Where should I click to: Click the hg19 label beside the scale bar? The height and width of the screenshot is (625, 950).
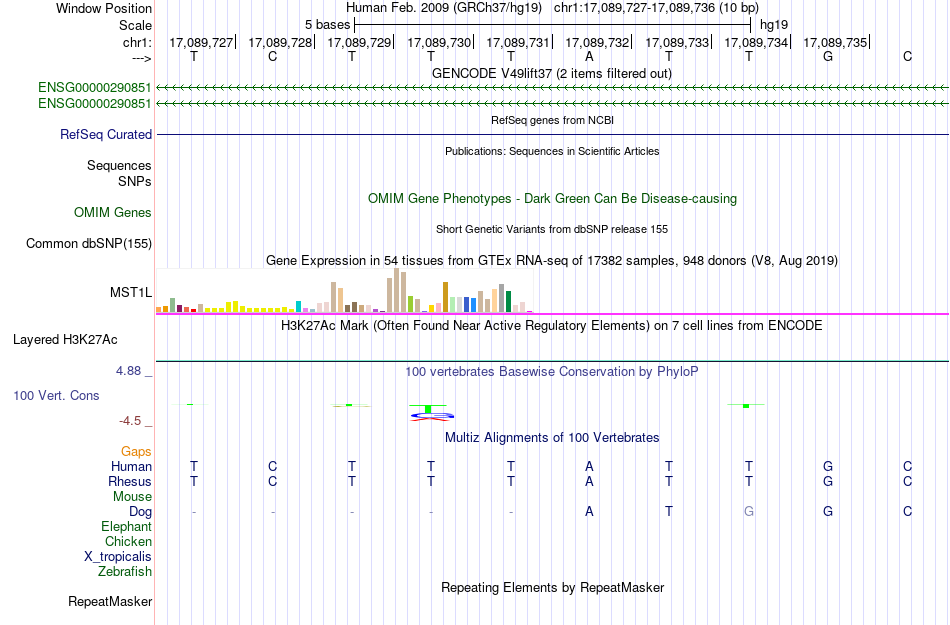(774, 25)
